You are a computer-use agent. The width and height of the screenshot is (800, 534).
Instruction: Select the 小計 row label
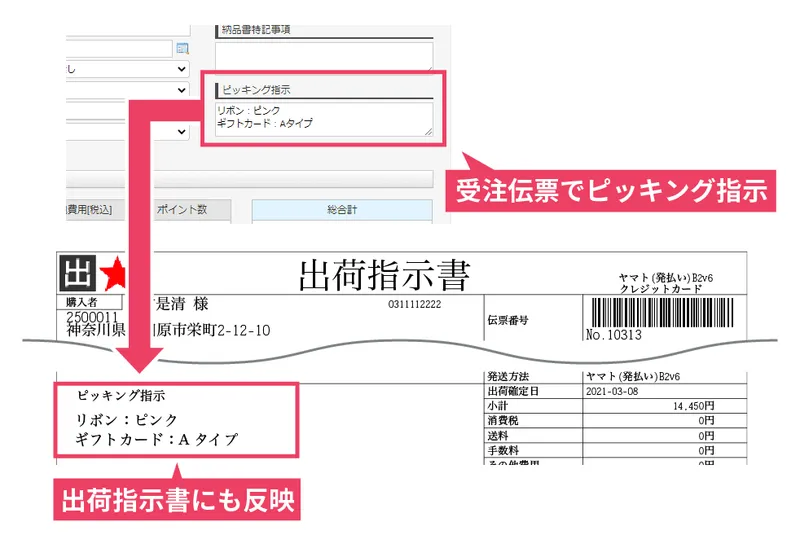click(497, 406)
